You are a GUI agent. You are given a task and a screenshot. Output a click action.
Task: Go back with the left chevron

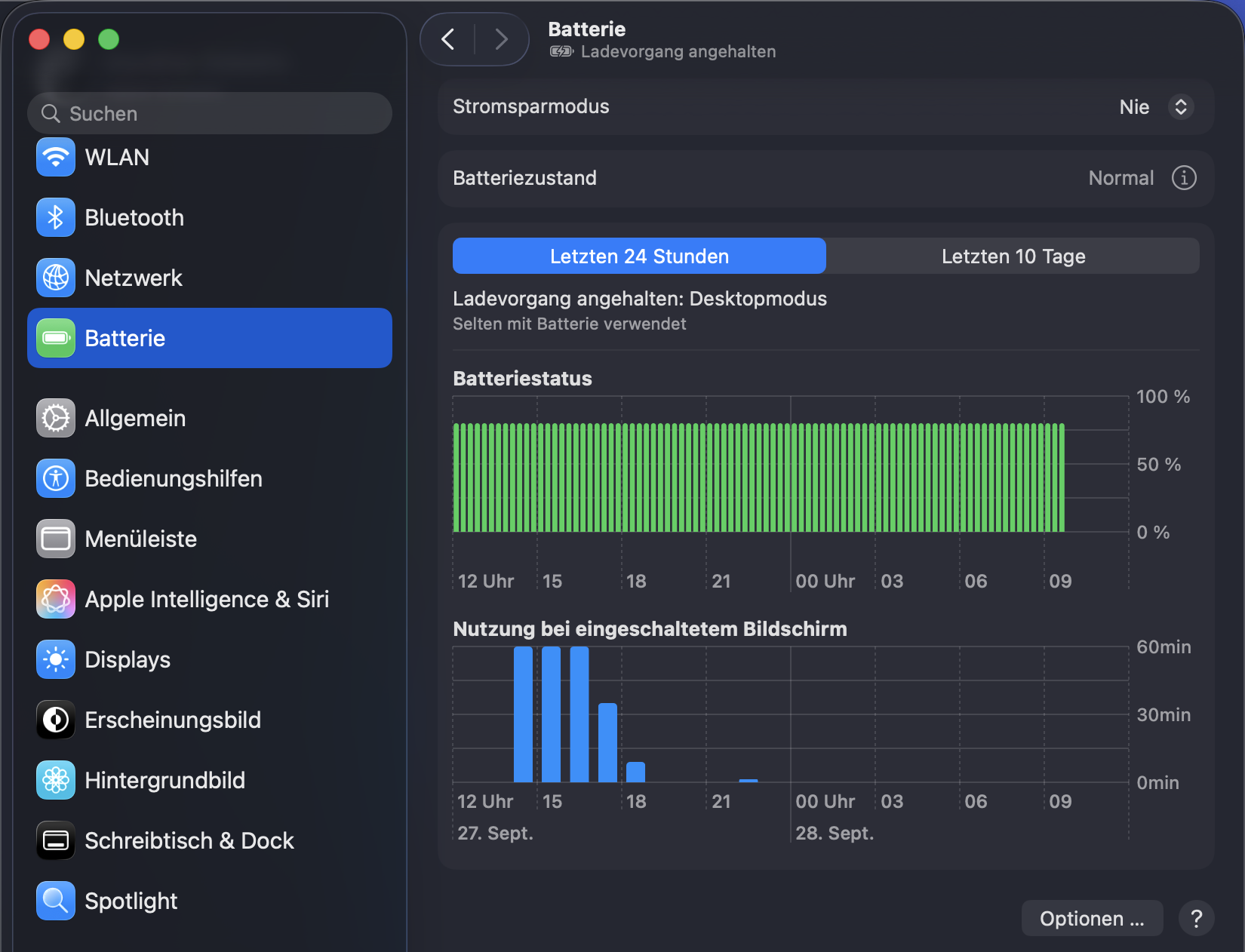click(448, 39)
